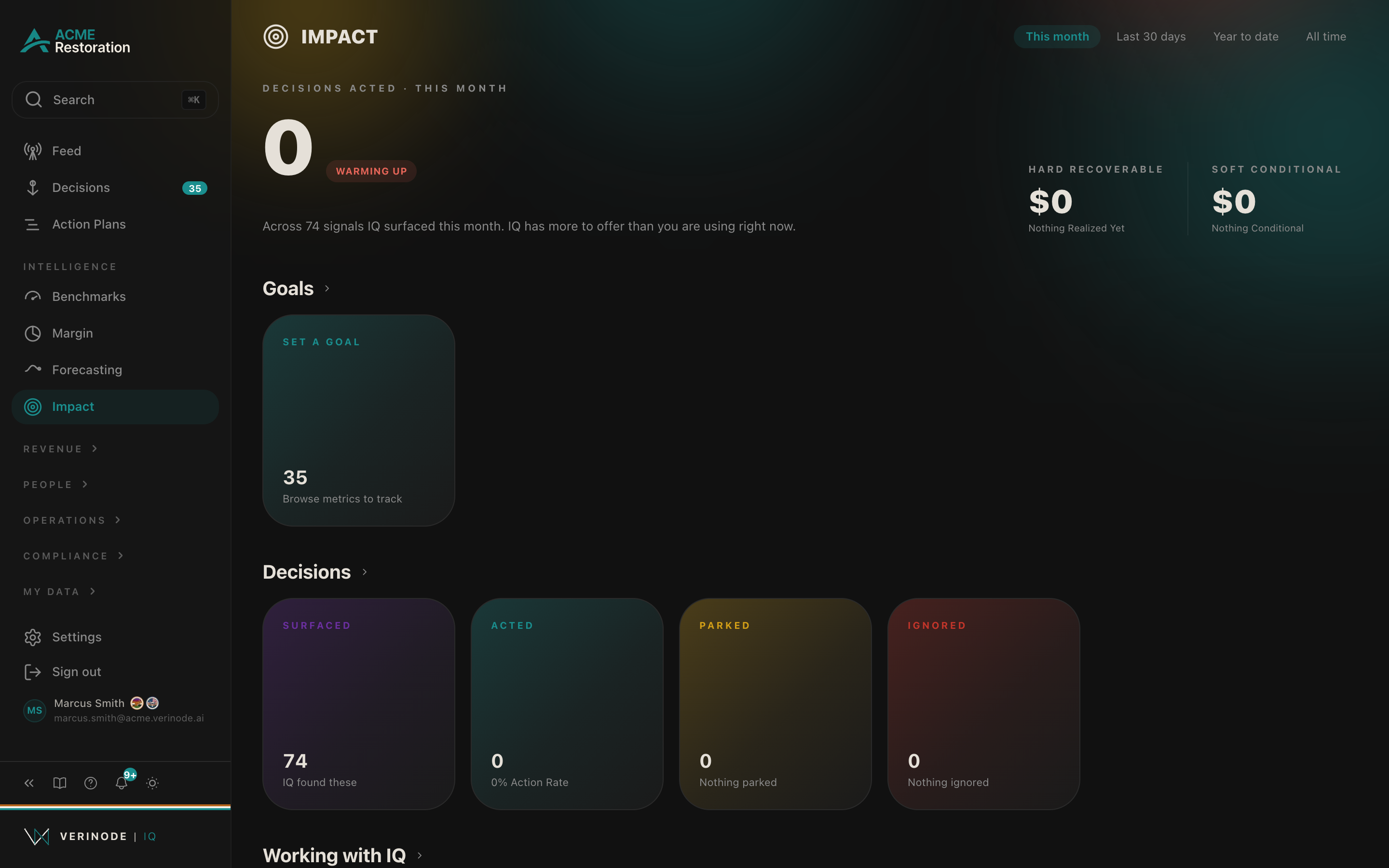Image resolution: width=1389 pixels, height=868 pixels.
Task: Click the Action Plans list icon
Action: [33, 224]
